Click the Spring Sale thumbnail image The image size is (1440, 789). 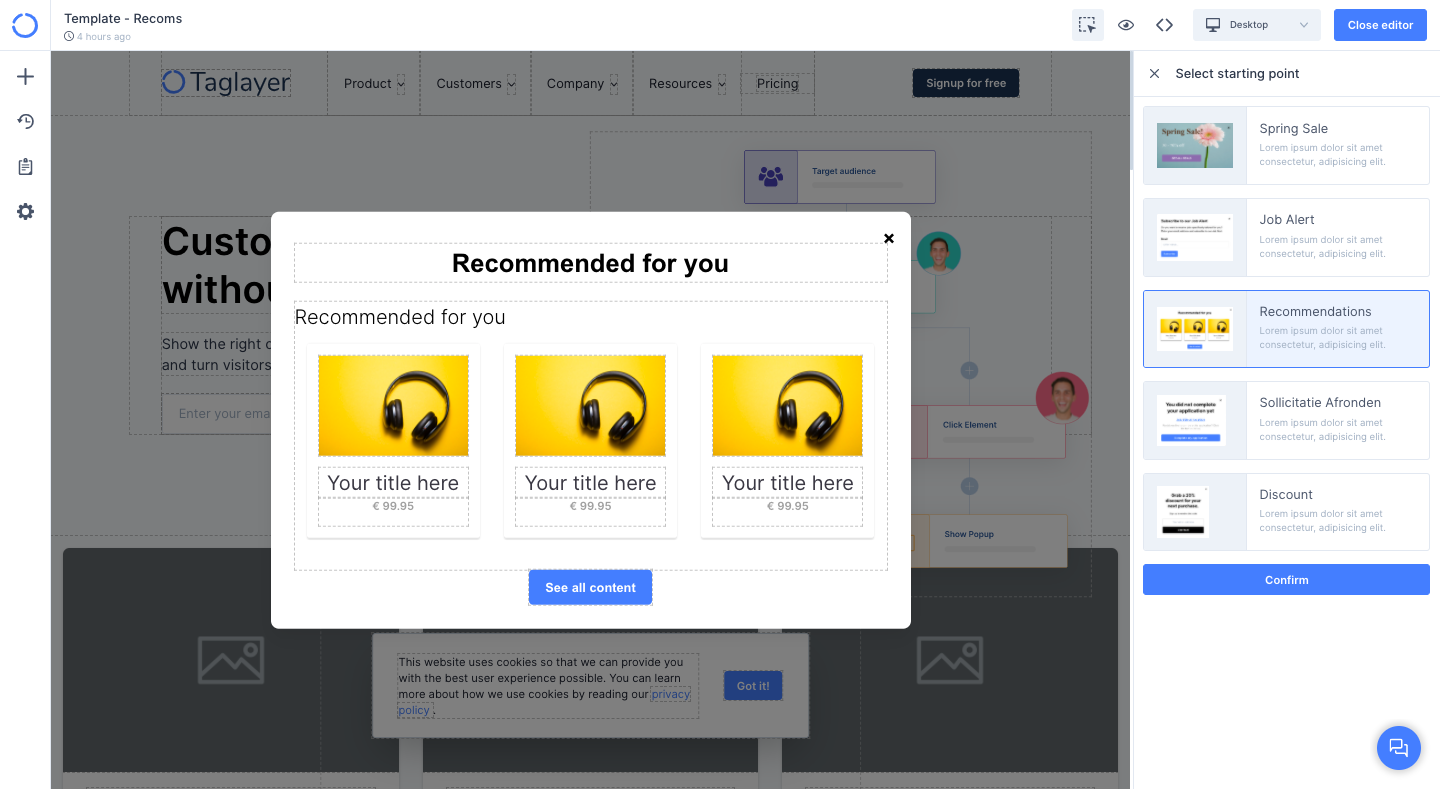coord(1195,145)
